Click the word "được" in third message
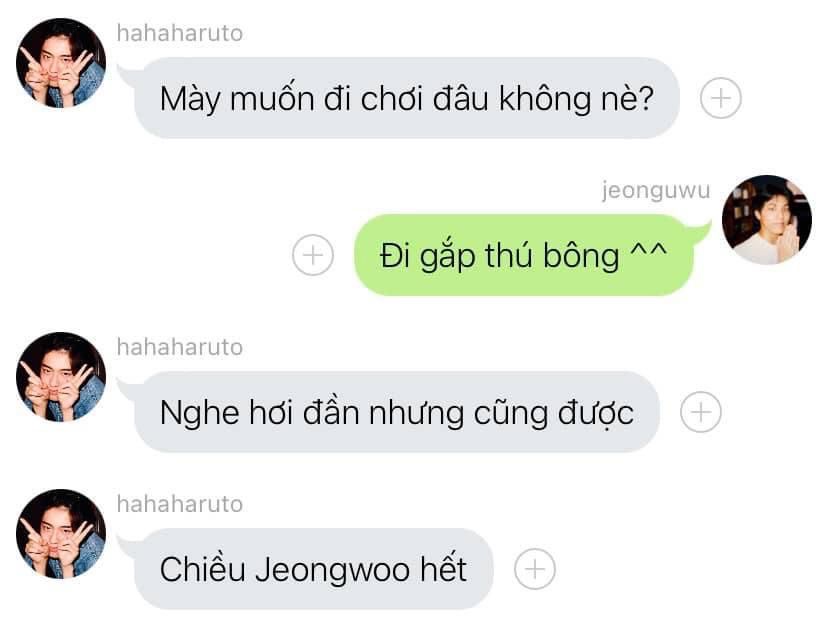The height and width of the screenshot is (628, 828). 596,414
